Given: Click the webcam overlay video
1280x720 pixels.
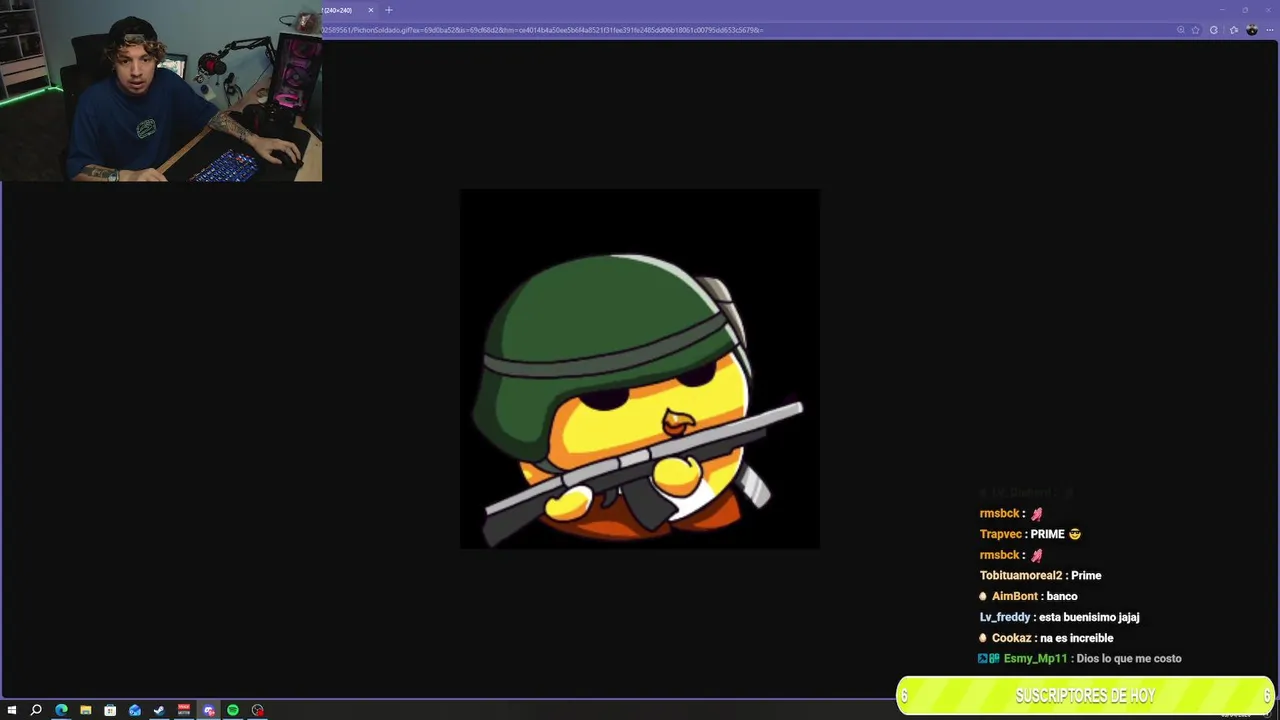Looking at the screenshot, I should [x=161, y=91].
